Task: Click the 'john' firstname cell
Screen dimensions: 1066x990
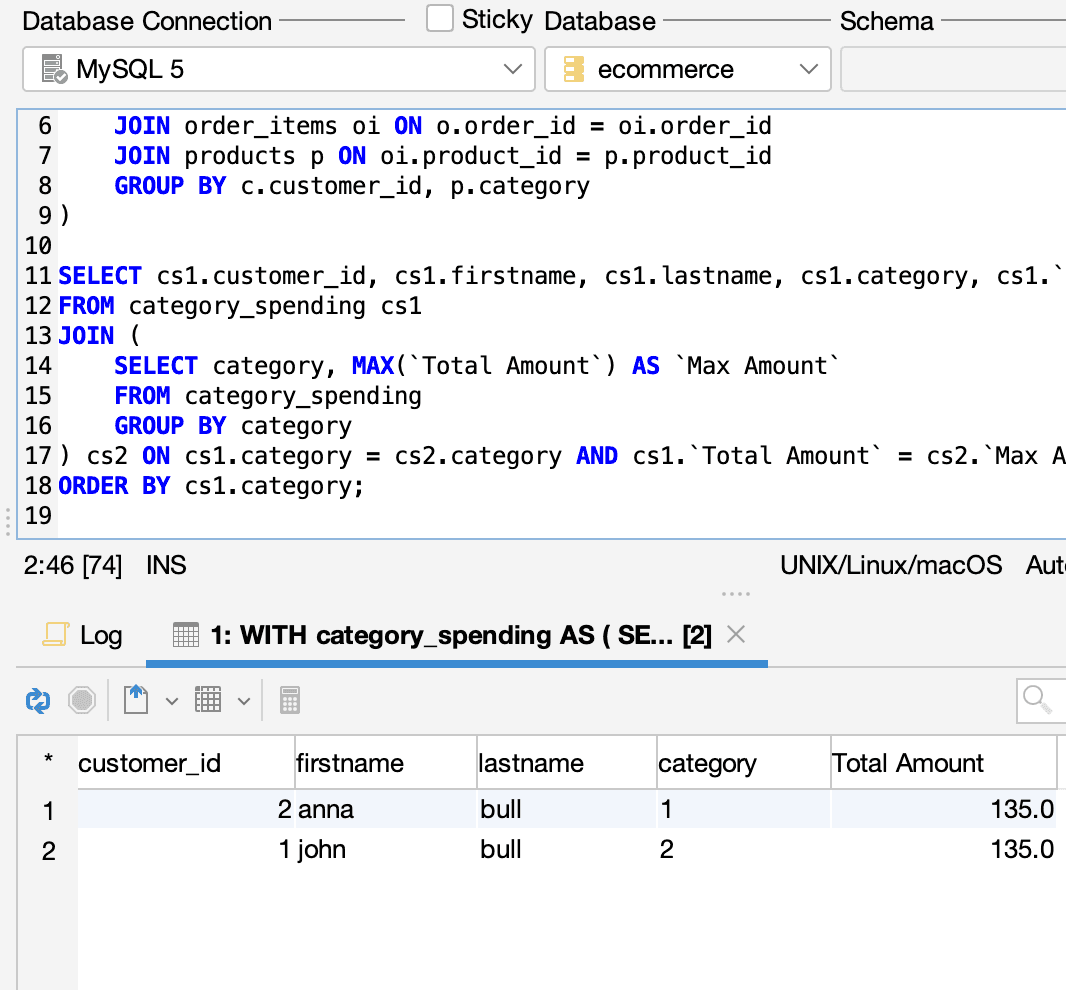Action: pos(385,849)
